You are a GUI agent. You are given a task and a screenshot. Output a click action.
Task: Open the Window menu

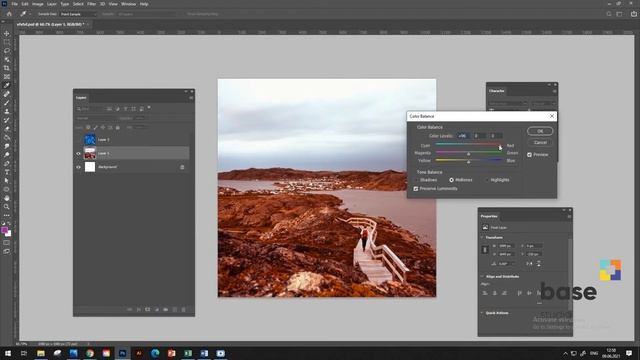tap(128, 4)
